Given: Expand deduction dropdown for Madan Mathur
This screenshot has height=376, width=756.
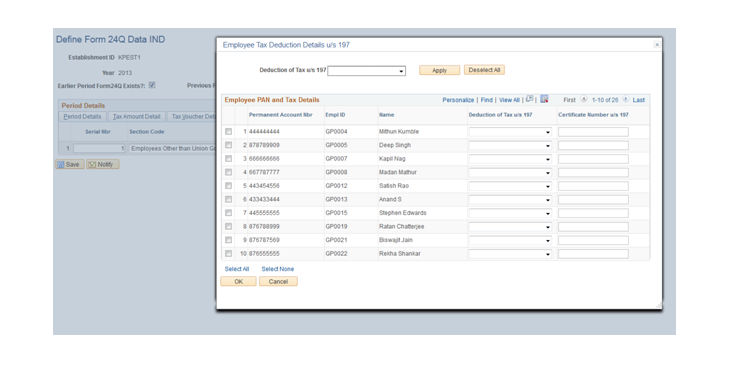Looking at the screenshot, I should (510, 173).
